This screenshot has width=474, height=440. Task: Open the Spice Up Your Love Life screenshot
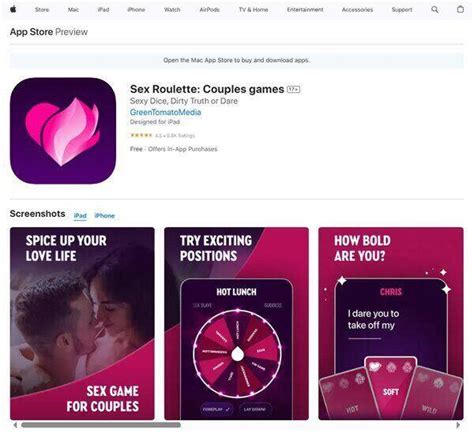(x=82, y=323)
